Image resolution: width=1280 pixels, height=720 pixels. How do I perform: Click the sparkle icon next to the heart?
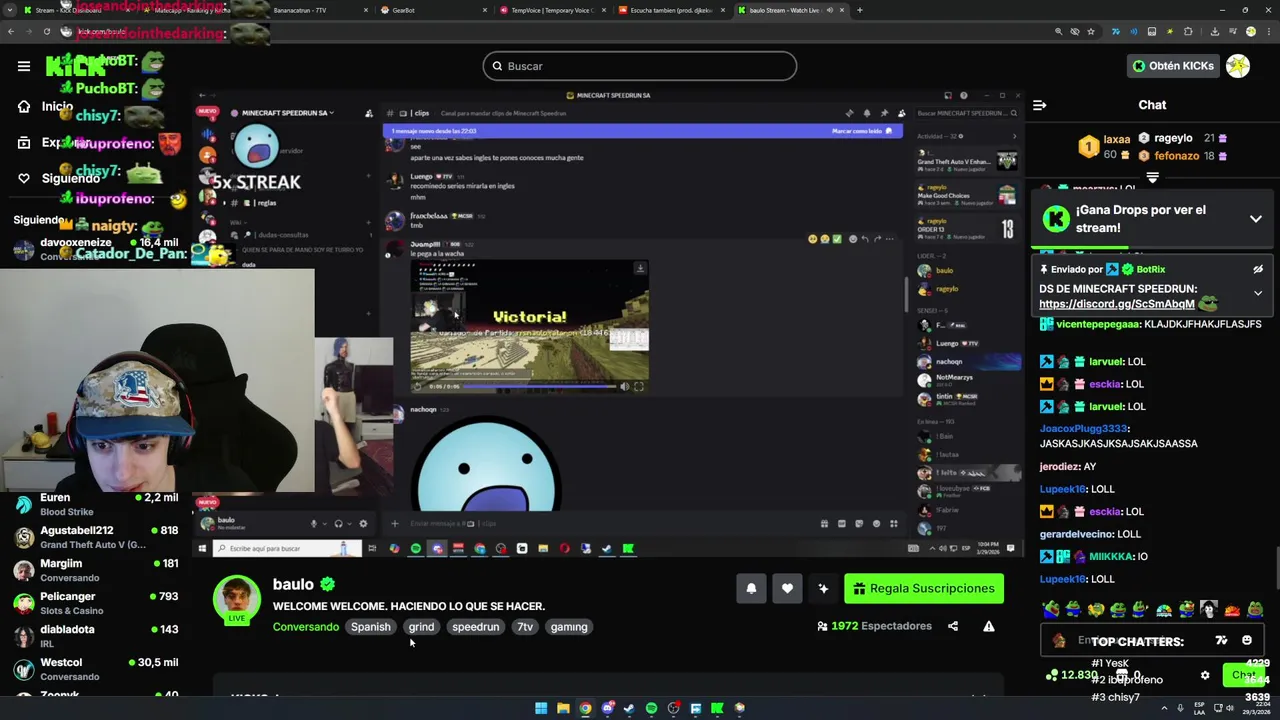coord(823,588)
